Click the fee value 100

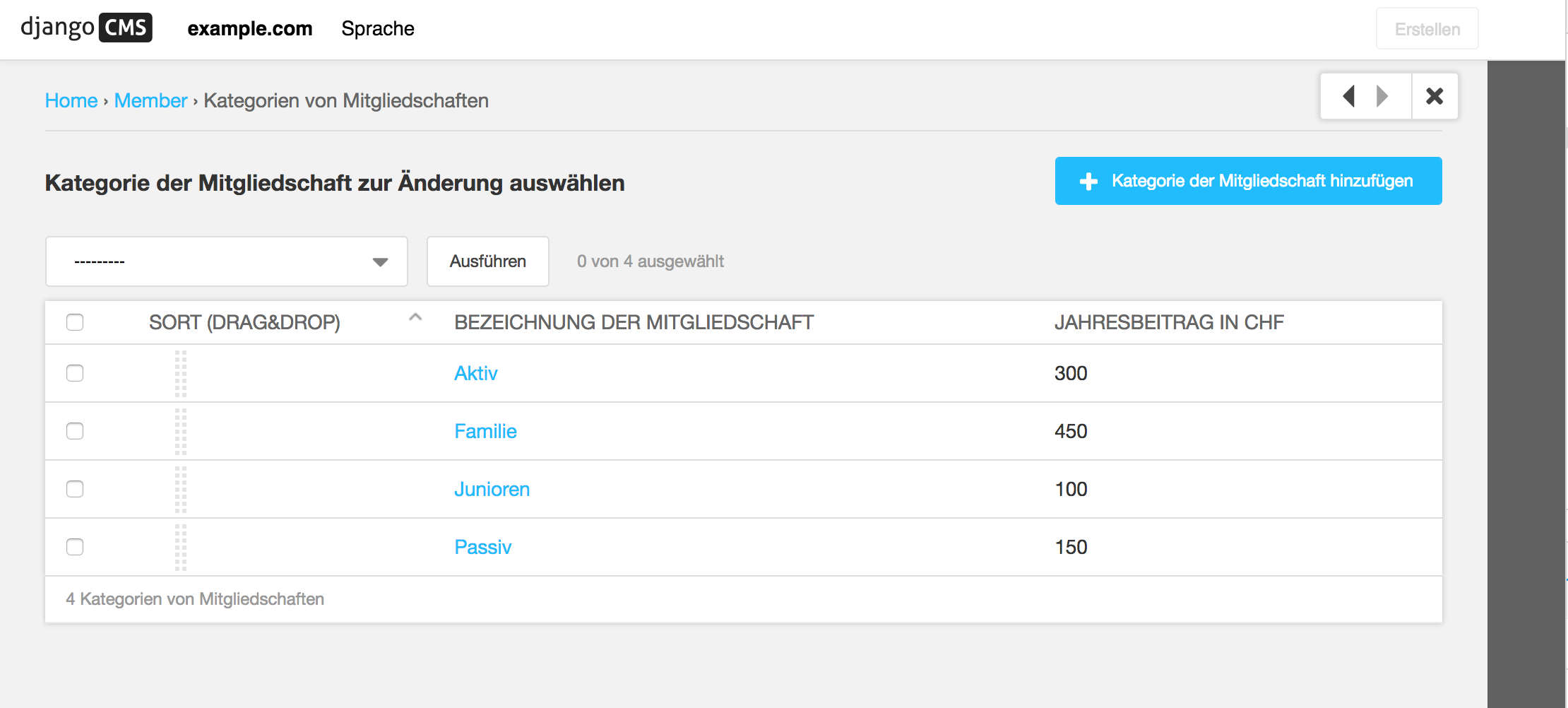[x=1071, y=489]
